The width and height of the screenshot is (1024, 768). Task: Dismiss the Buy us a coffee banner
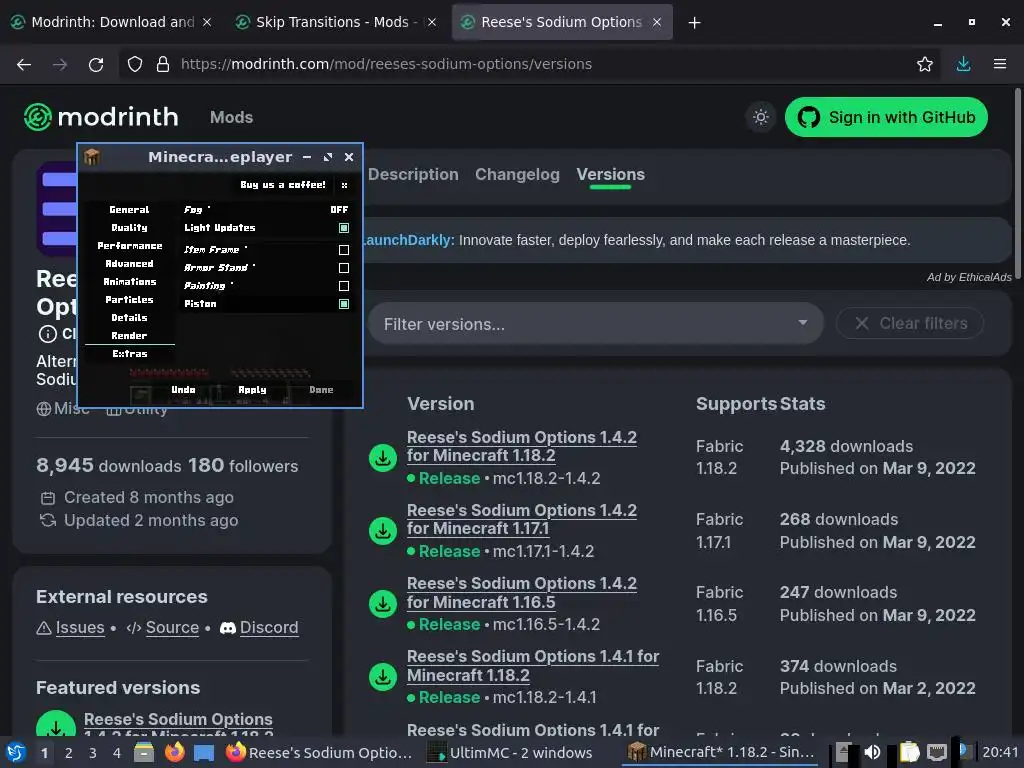coord(344,185)
